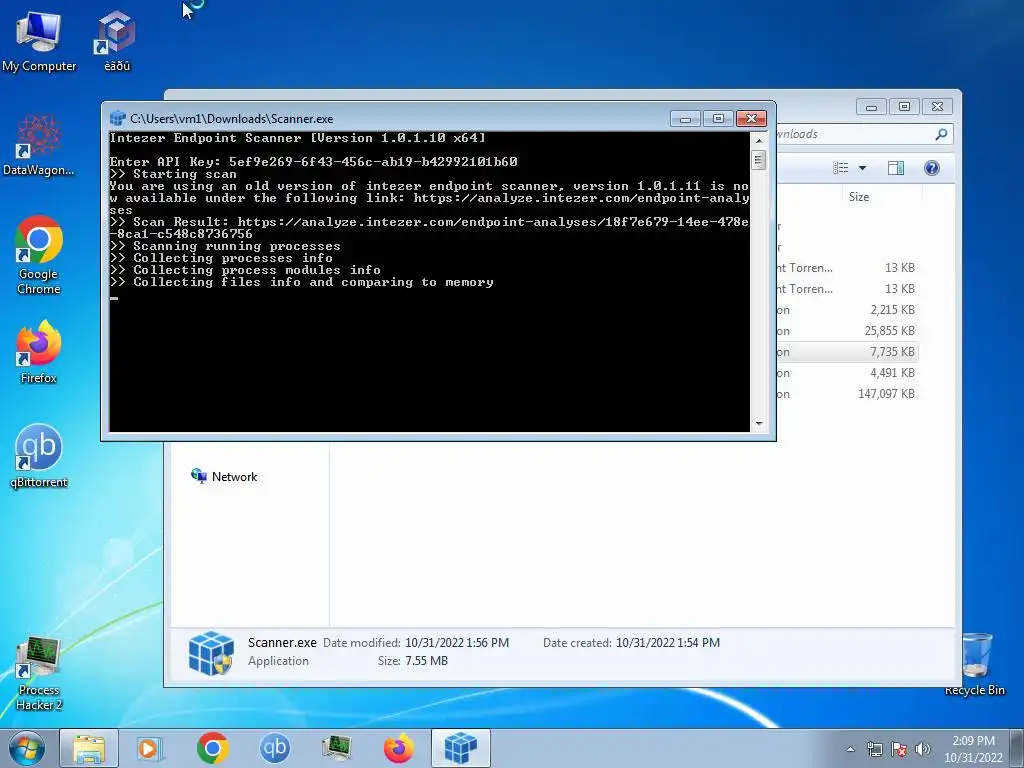Screen dimensions: 1024x768
Task: Click the Scanner.exe console title icon
Action: [x=118, y=118]
